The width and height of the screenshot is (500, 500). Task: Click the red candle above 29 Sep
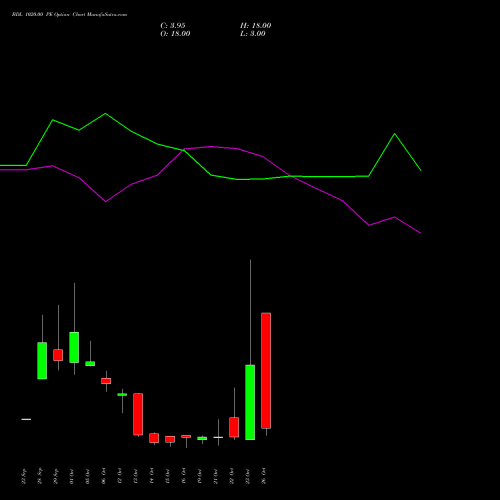pos(58,355)
